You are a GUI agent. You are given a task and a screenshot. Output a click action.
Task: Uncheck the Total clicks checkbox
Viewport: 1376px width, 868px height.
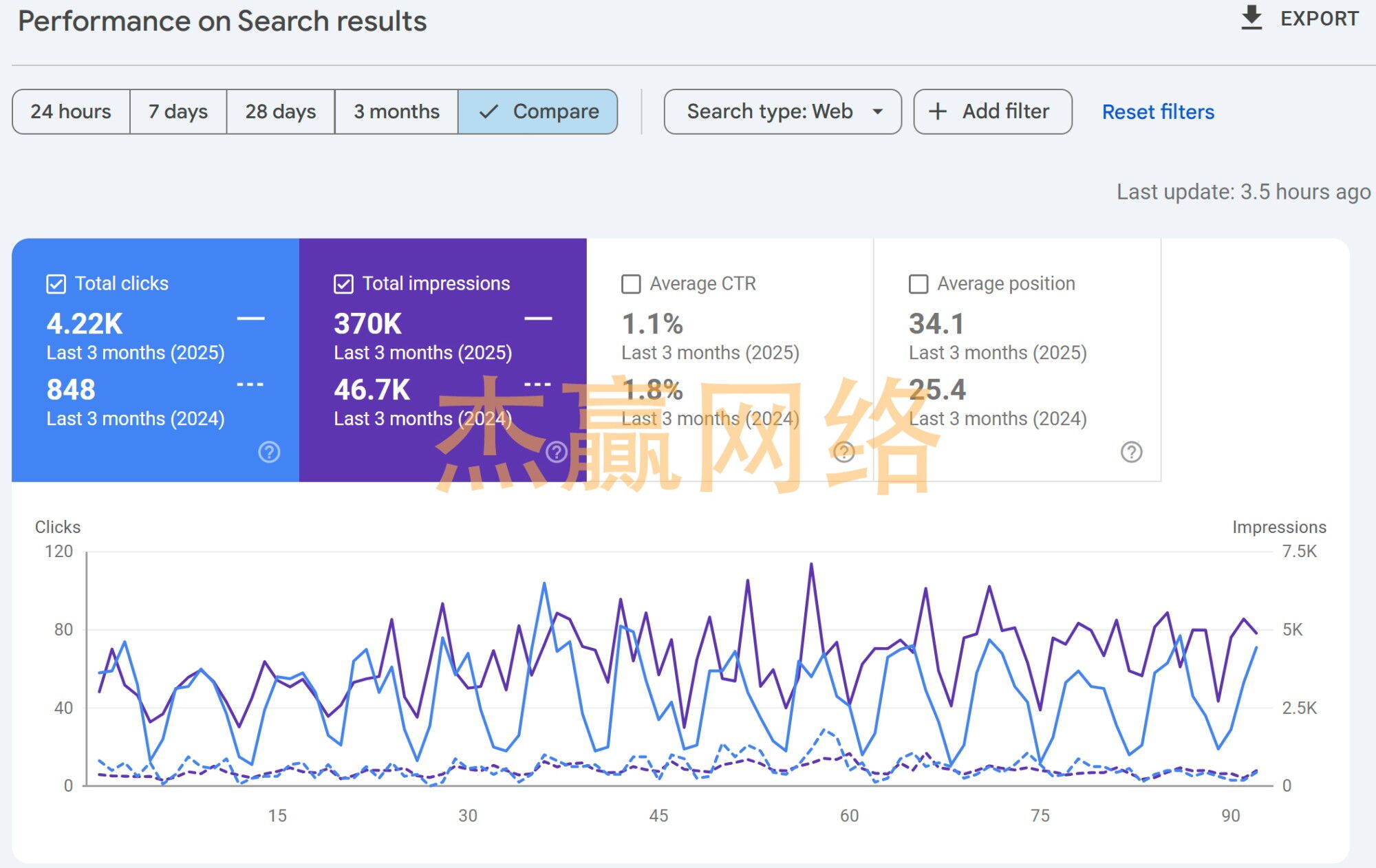(x=56, y=284)
